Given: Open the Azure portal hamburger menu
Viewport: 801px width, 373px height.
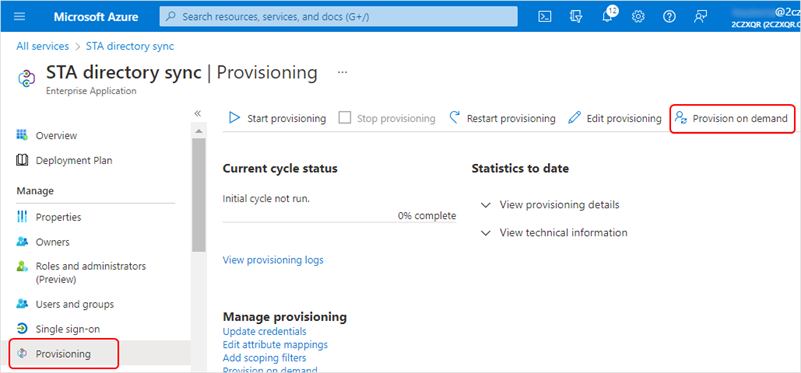Looking at the screenshot, I should (19, 16).
